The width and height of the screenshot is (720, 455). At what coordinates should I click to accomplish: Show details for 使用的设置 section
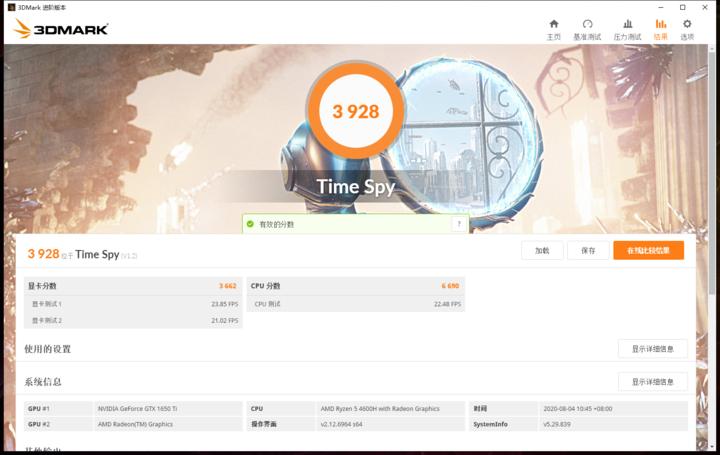652,349
